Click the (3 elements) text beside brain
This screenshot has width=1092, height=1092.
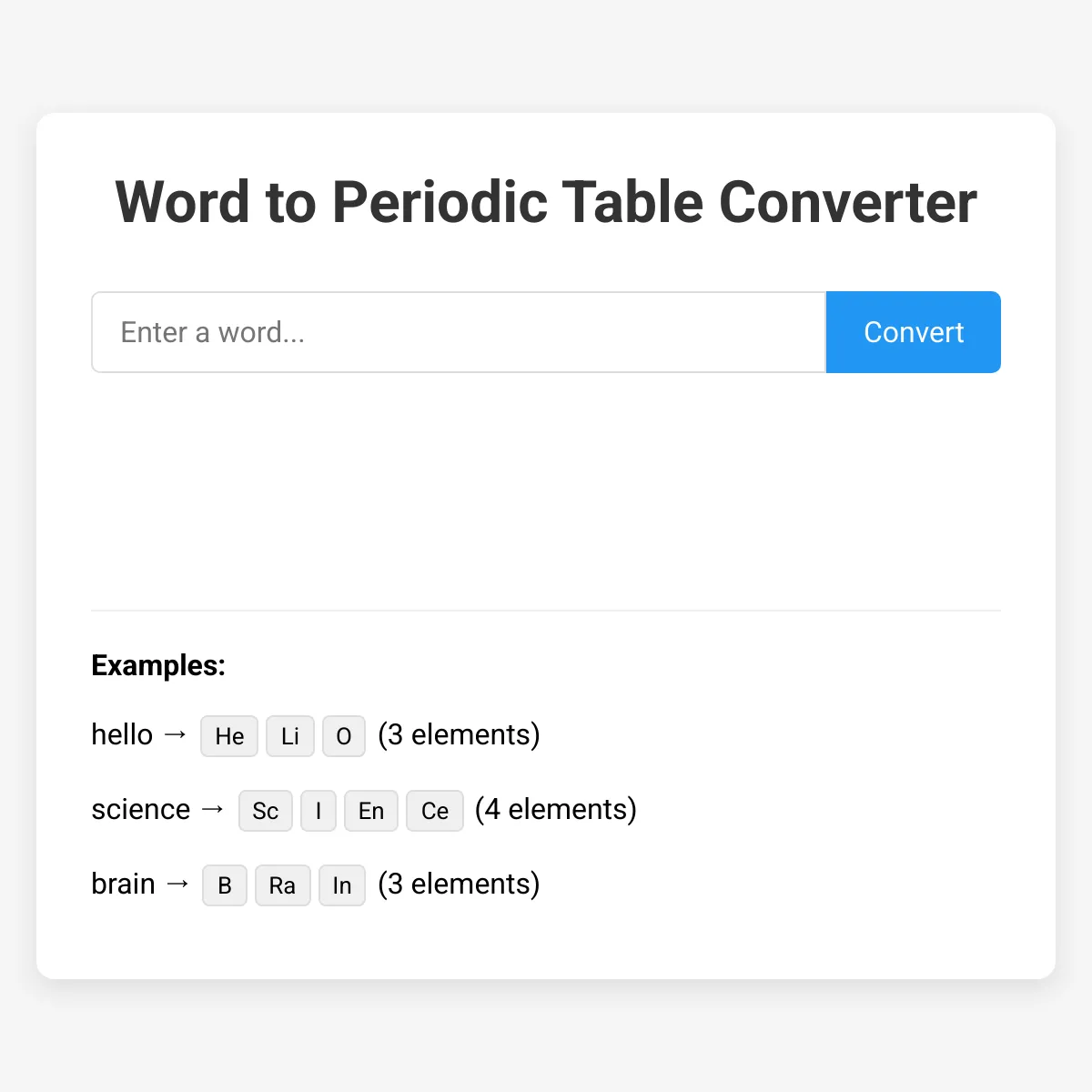pos(459,884)
